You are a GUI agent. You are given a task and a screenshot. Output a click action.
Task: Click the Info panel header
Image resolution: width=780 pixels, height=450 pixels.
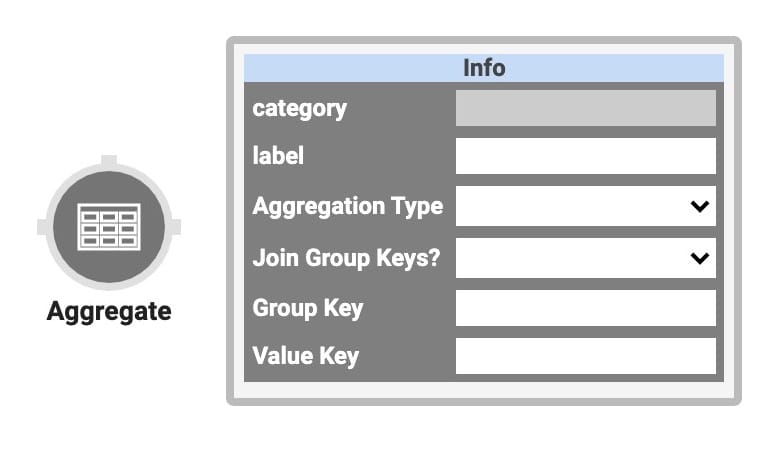[484, 68]
